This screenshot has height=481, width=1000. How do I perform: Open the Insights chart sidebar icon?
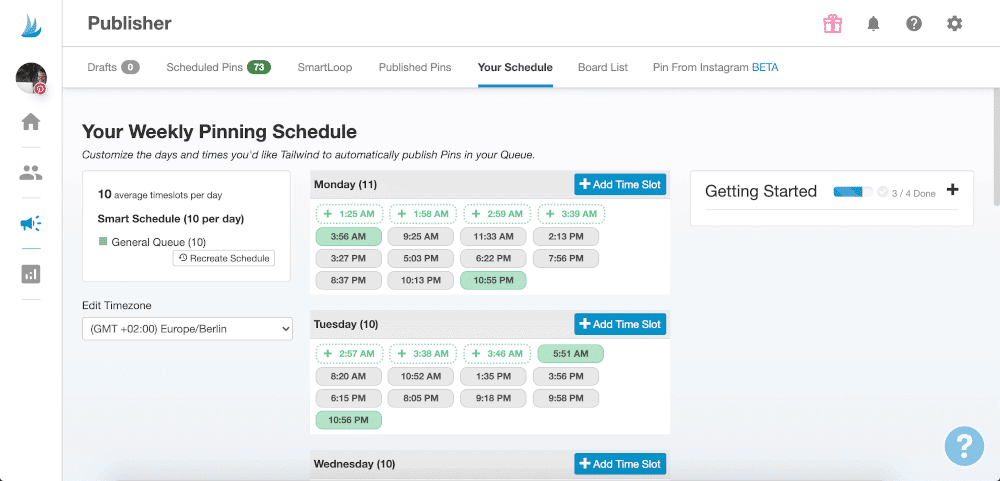(31, 274)
